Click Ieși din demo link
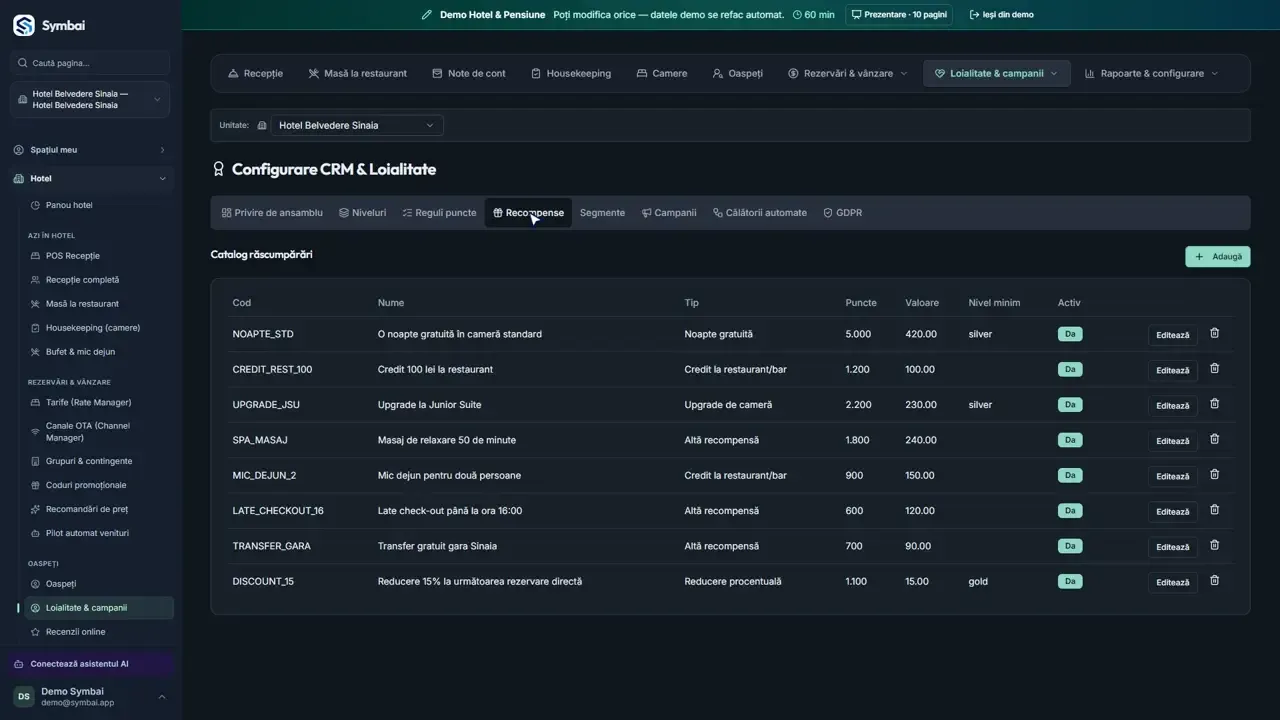The width and height of the screenshot is (1280, 720). coord(1002,15)
